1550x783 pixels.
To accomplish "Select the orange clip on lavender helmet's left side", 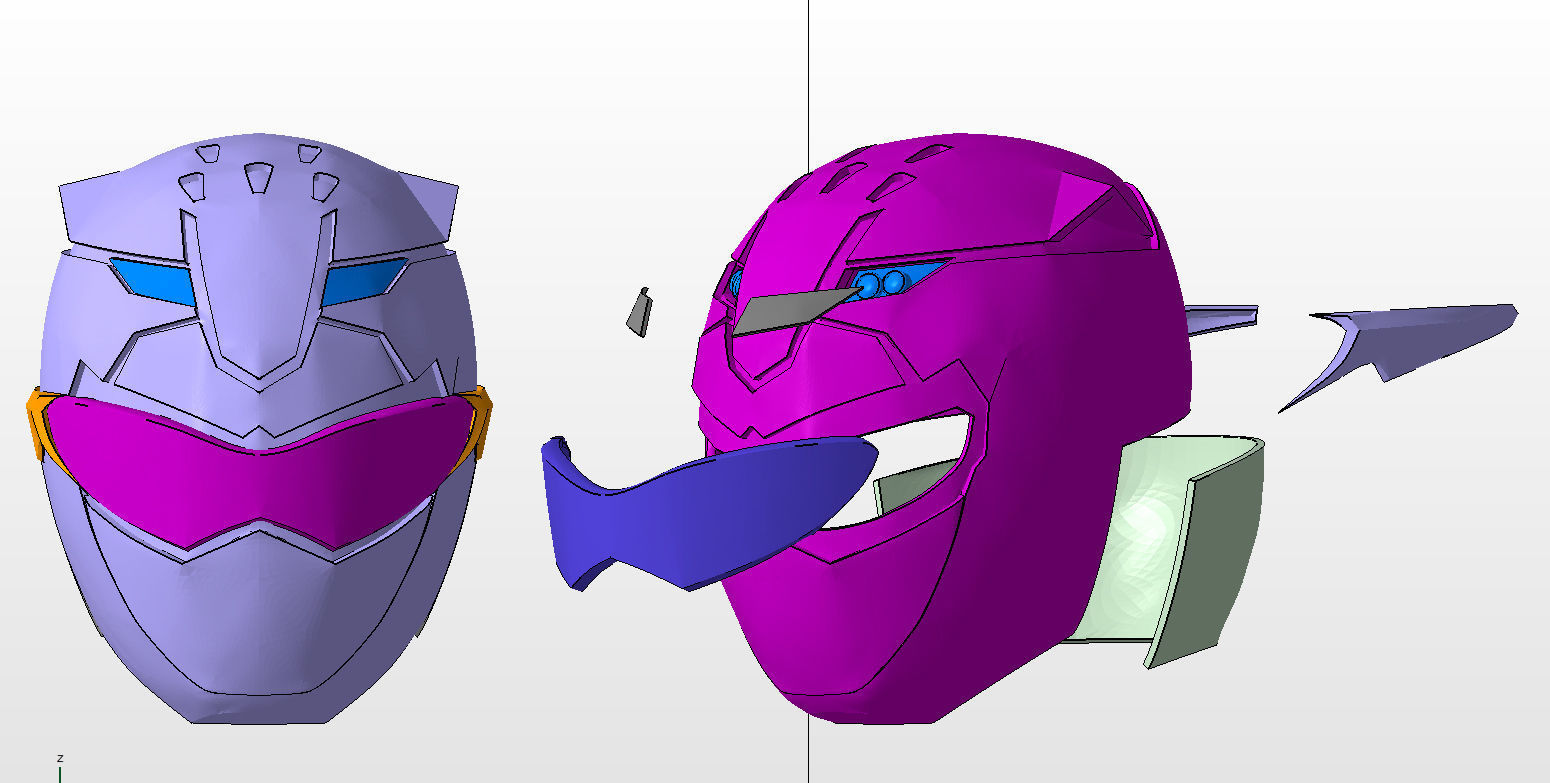I will [x=40, y=425].
